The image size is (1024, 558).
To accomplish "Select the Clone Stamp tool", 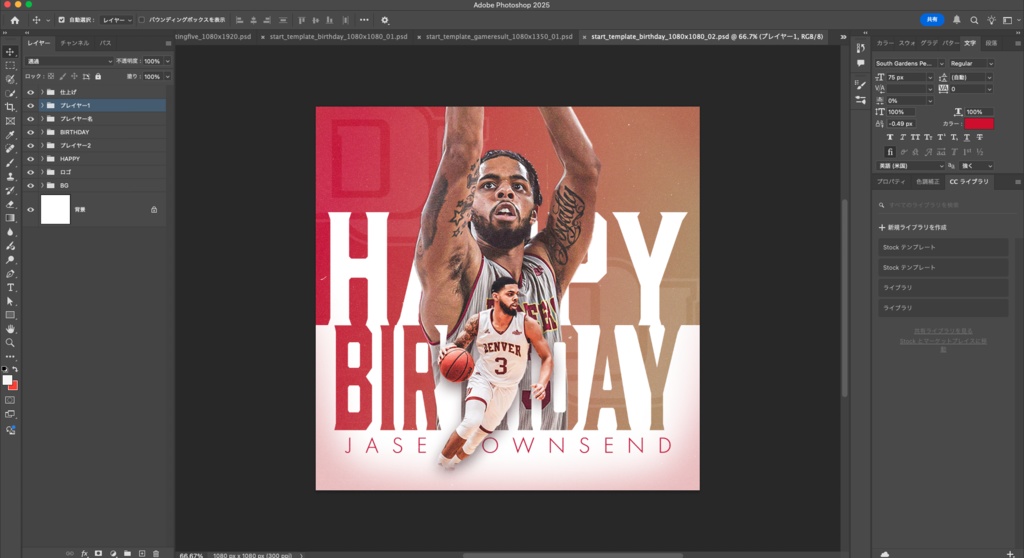I will (10, 176).
